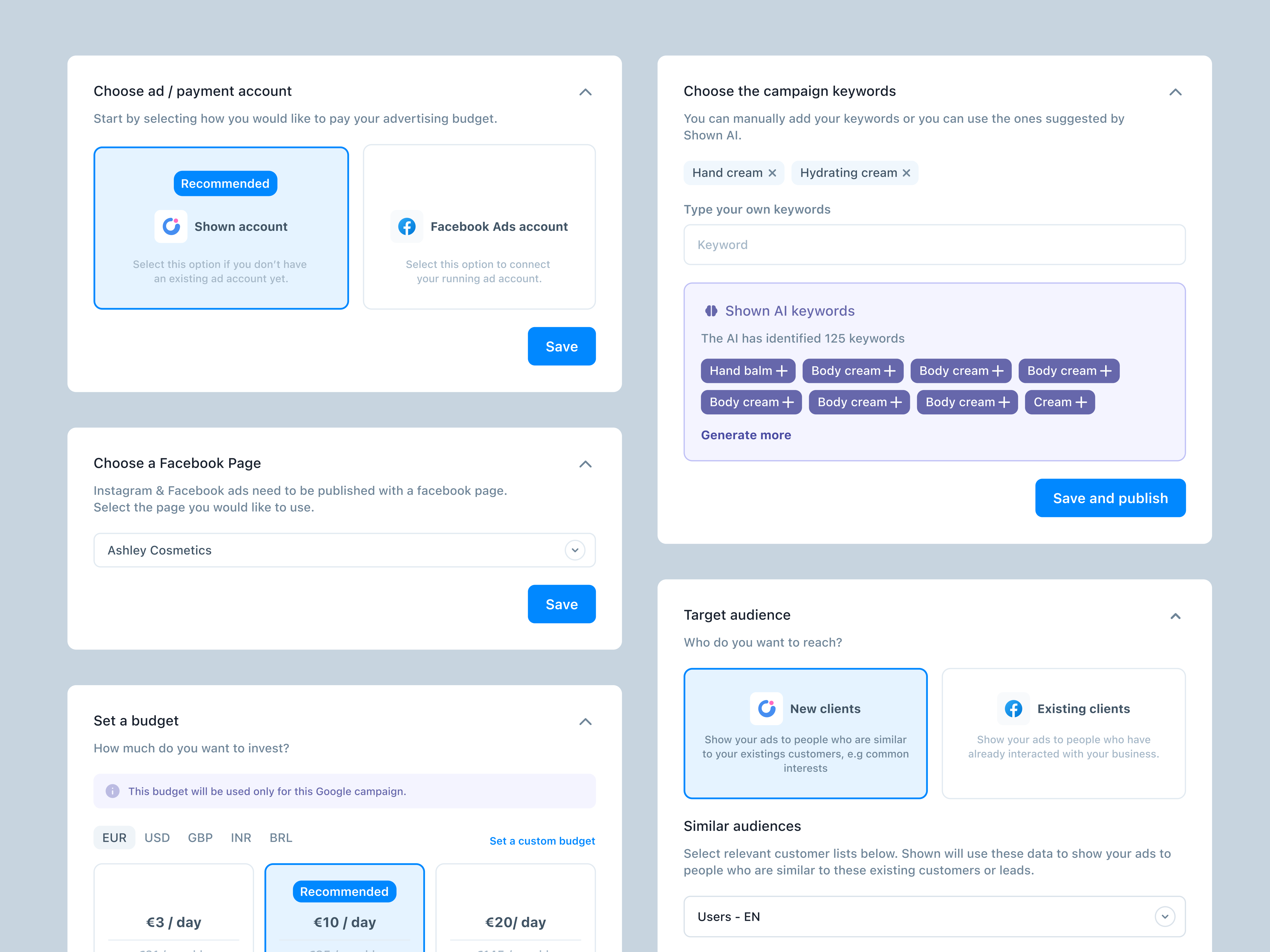Open the Users - EN customer list dropdown
1270x952 pixels.
tap(1165, 916)
